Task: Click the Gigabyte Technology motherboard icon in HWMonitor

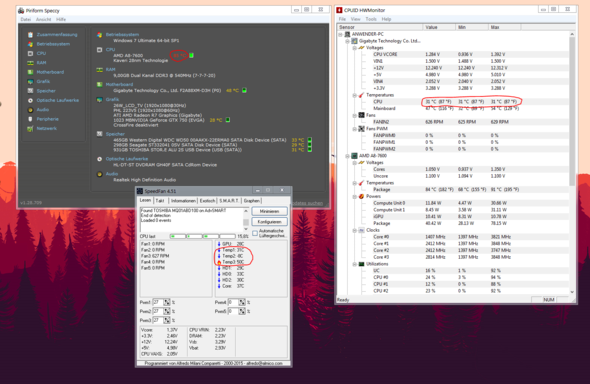Action: [x=354, y=41]
